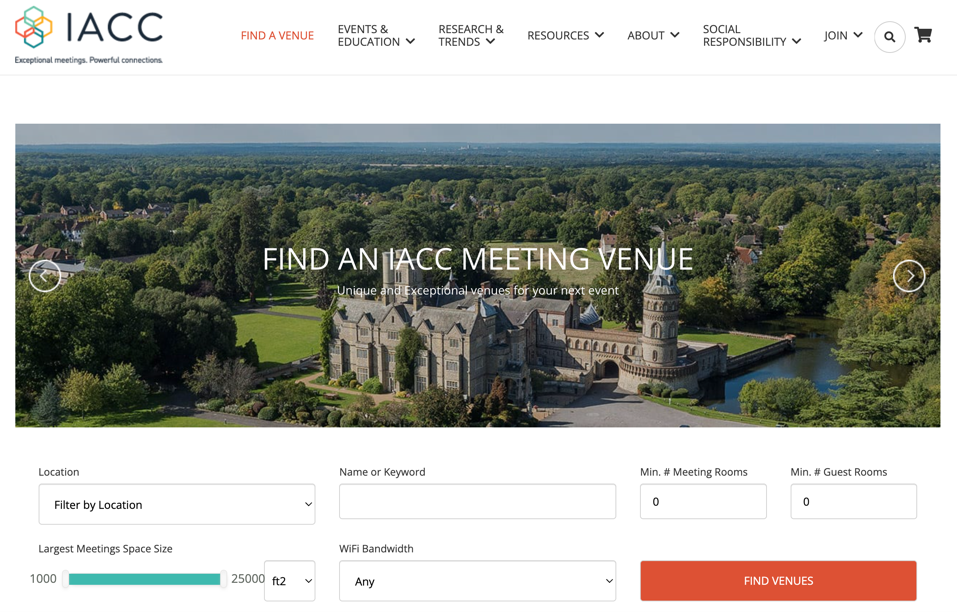
Task: Open the About menu
Action: tap(653, 35)
